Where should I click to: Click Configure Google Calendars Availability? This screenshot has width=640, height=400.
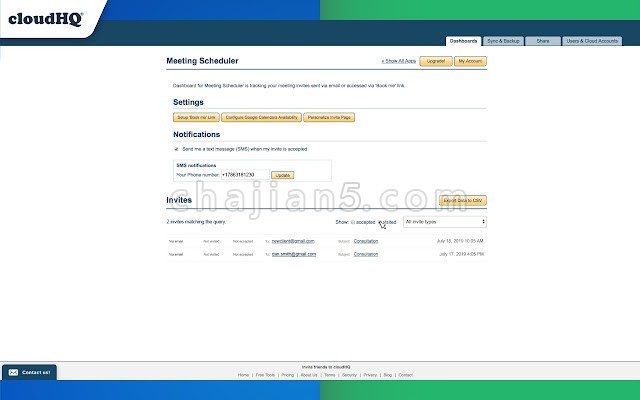(x=262, y=118)
